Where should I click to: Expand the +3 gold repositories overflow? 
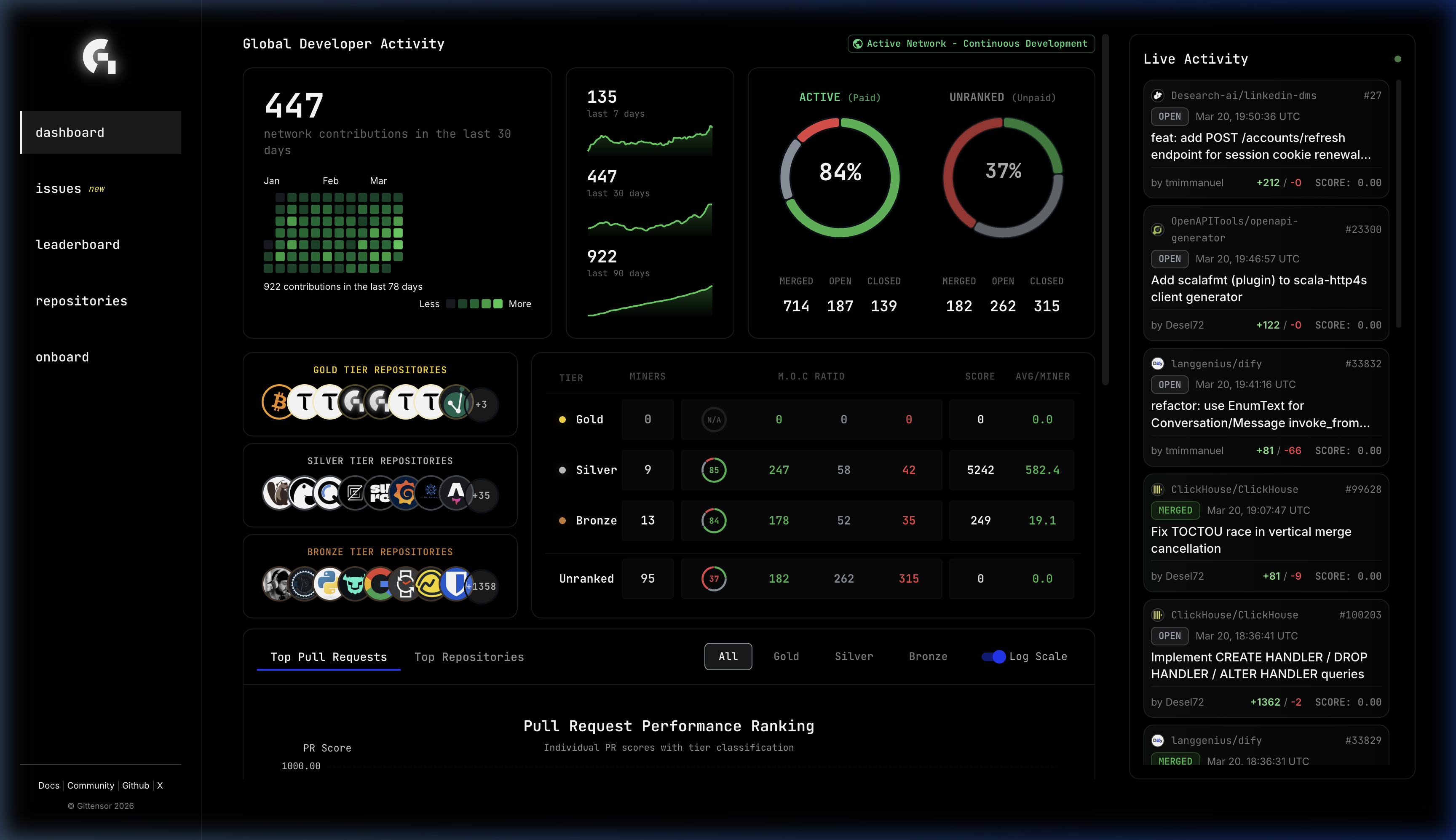482,404
